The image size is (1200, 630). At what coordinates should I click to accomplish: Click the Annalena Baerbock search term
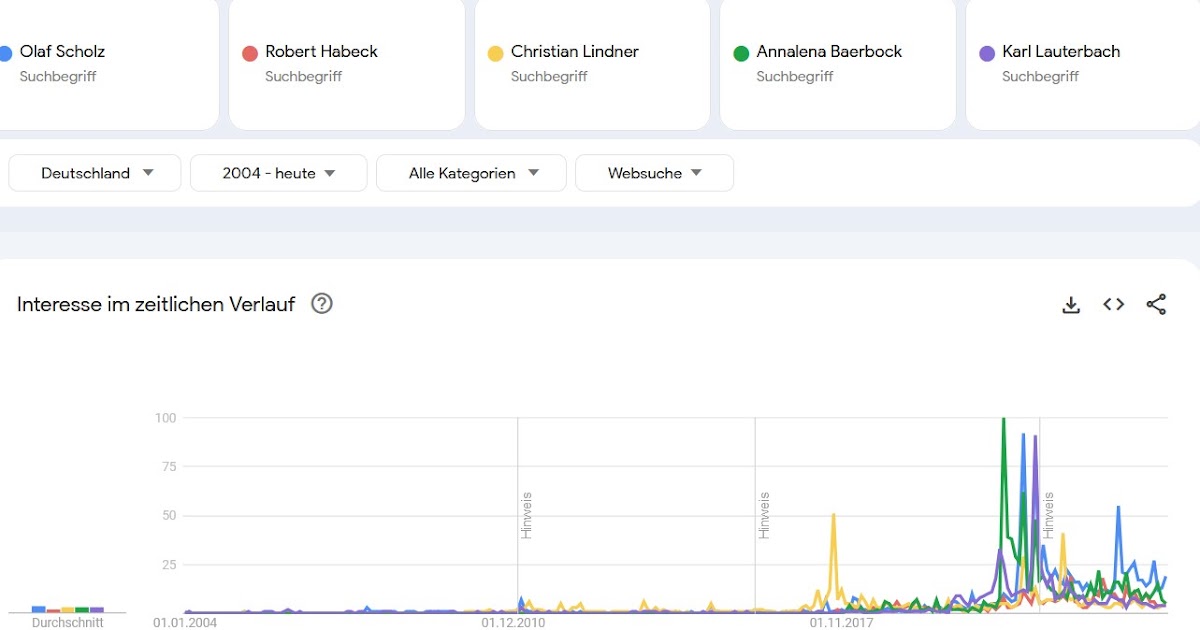coord(829,52)
